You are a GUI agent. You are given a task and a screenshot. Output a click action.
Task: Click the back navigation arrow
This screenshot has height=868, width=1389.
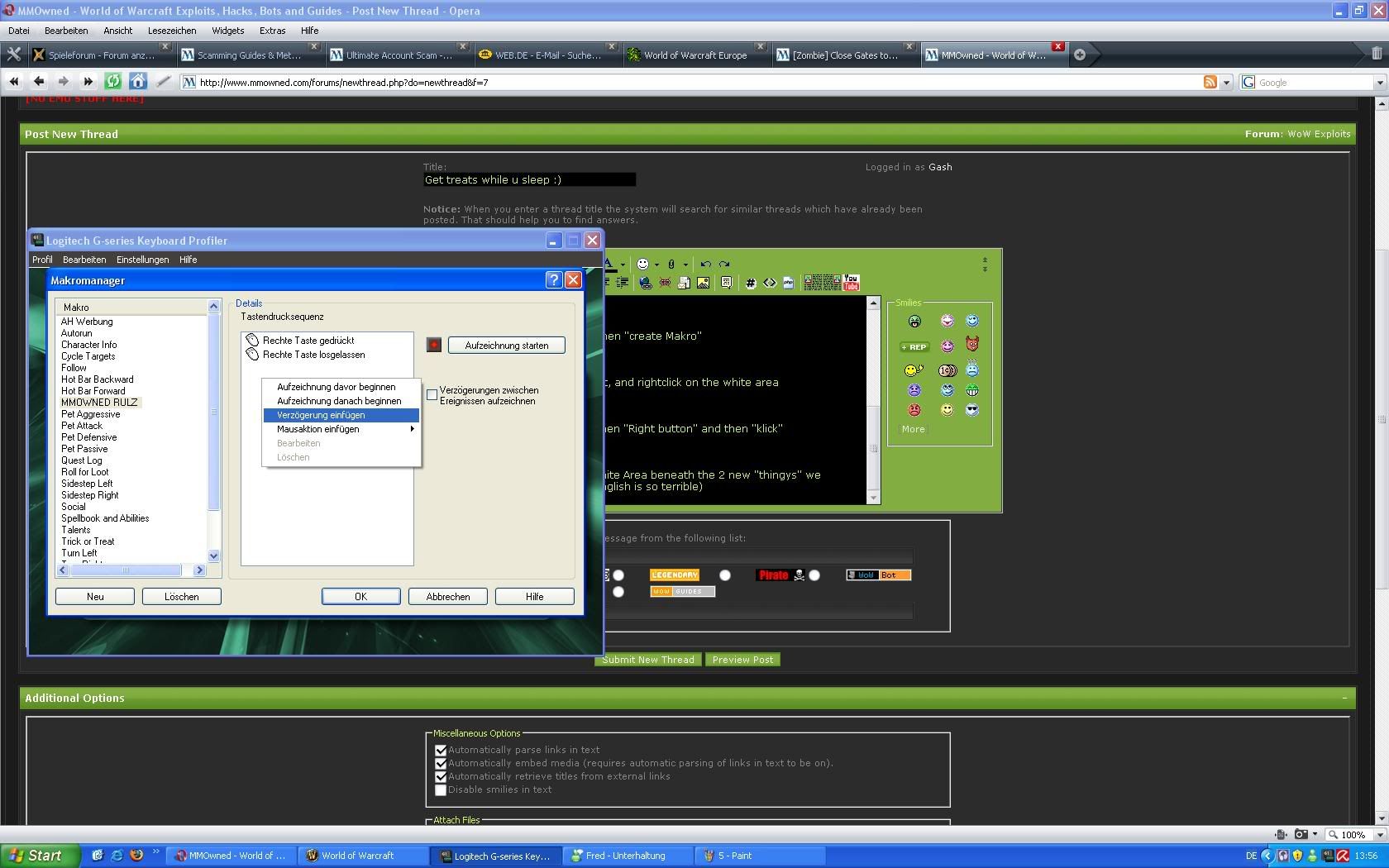point(39,81)
